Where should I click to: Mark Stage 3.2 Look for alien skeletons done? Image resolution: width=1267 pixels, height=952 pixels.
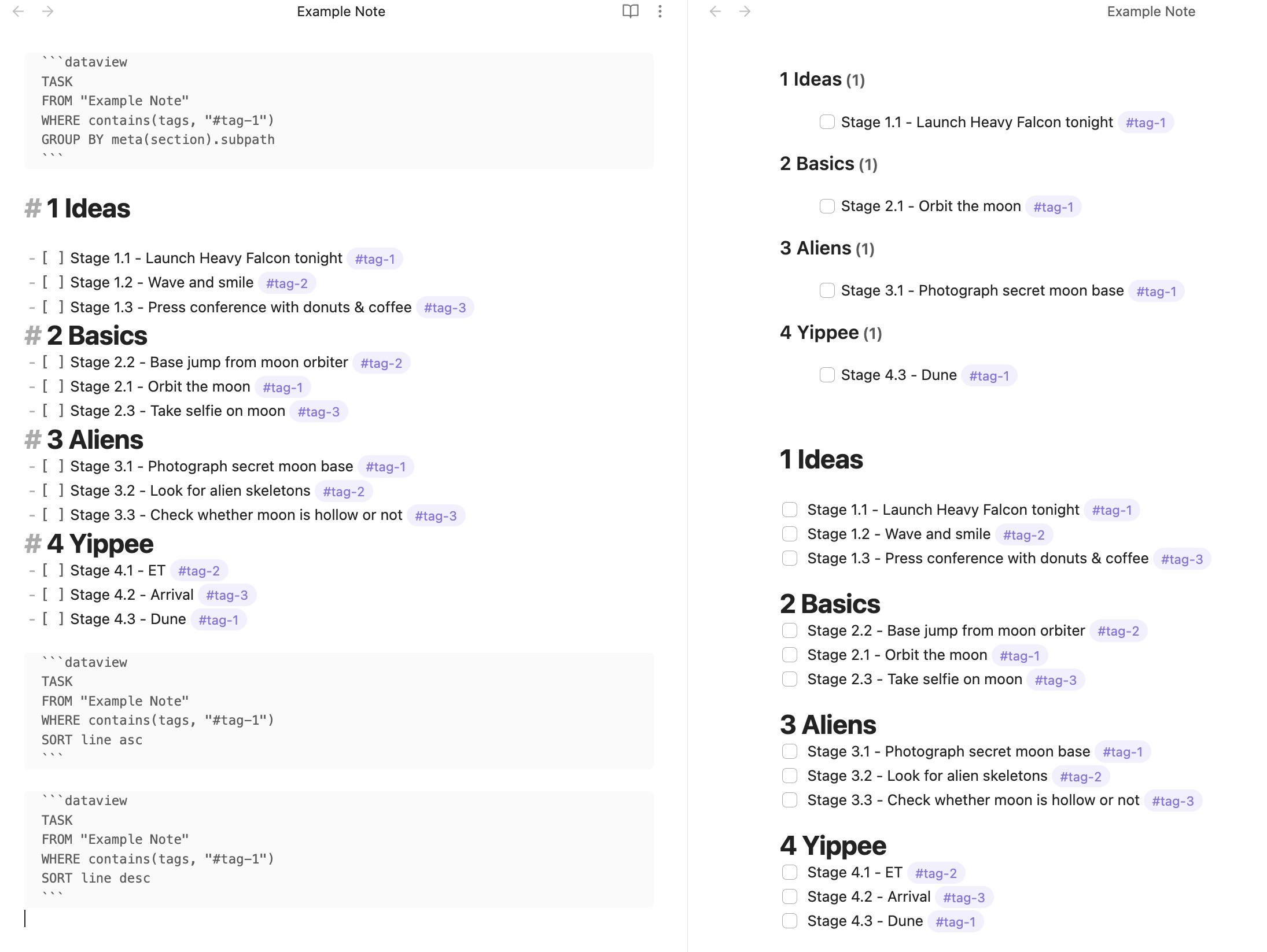click(x=790, y=776)
